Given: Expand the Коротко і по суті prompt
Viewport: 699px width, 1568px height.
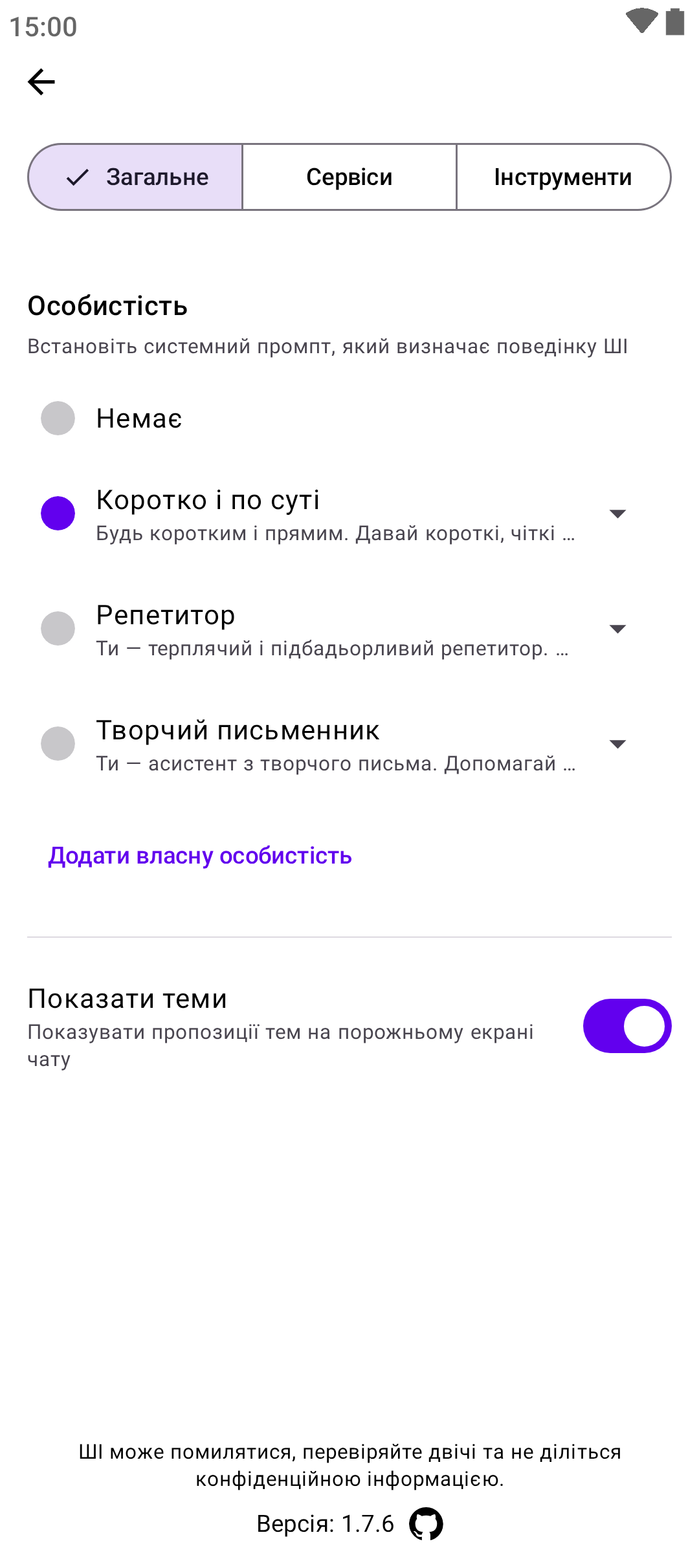Looking at the screenshot, I should pyautogui.click(x=617, y=514).
